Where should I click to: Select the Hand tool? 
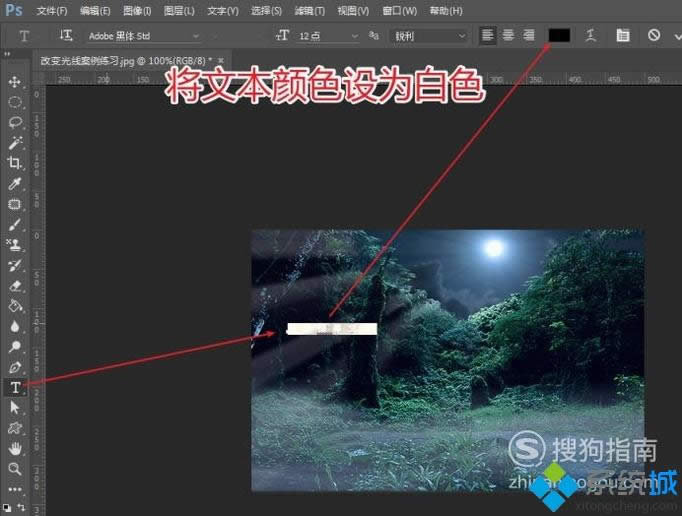tap(15, 448)
